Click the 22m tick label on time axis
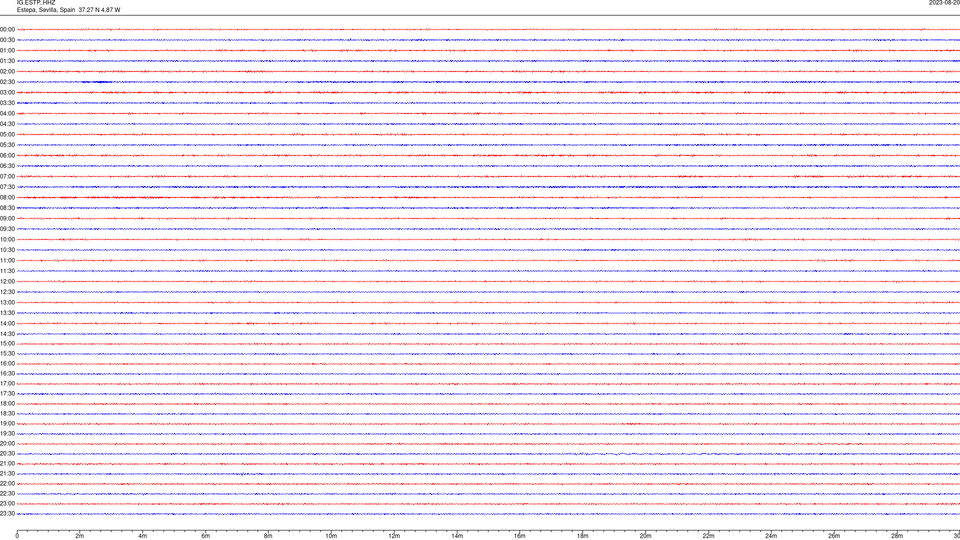960x540 pixels. 708,536
